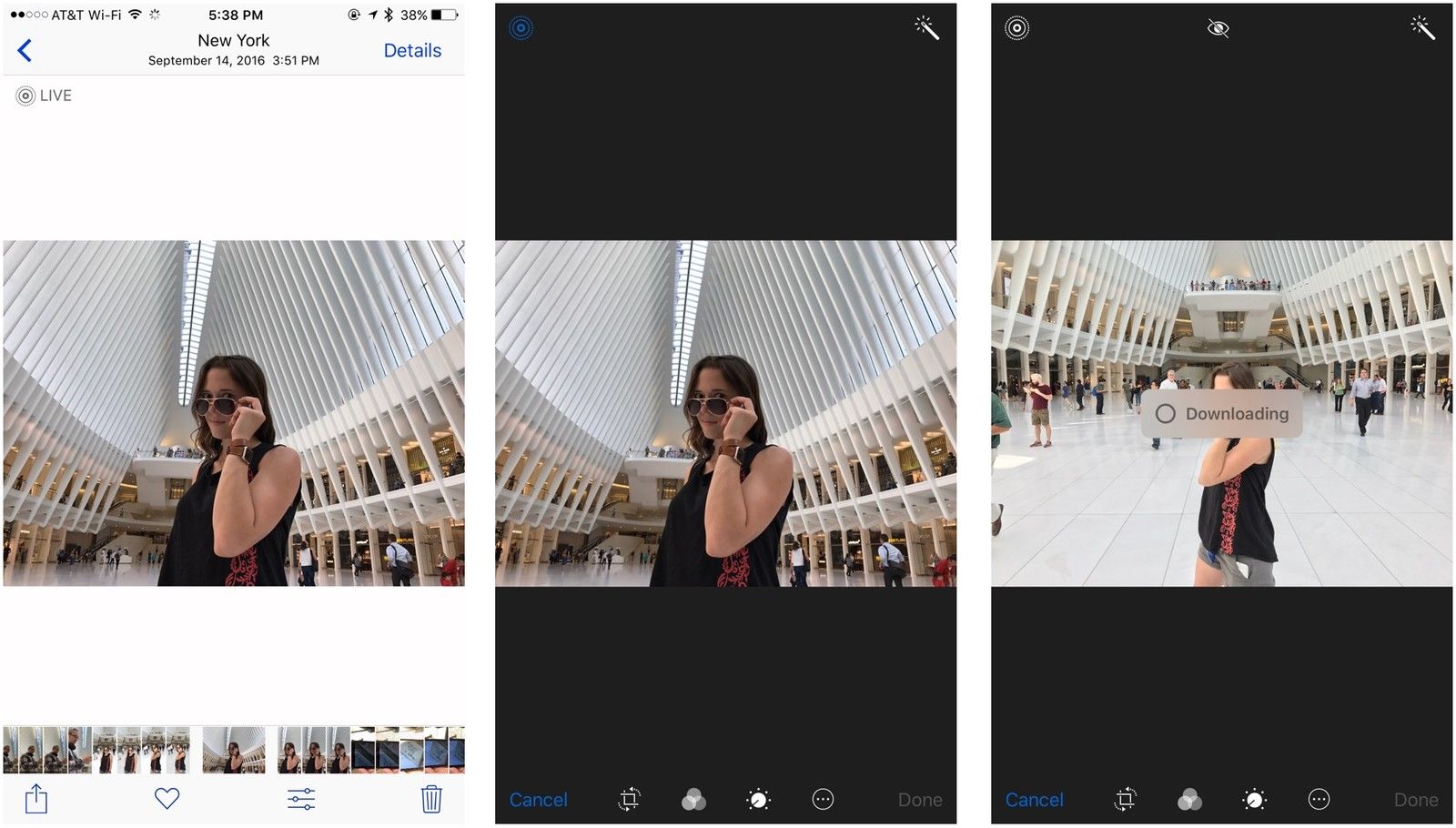Open editing with the sliders icon
Viewport: 1456px width, 828px height.
(x=301, y=799)
